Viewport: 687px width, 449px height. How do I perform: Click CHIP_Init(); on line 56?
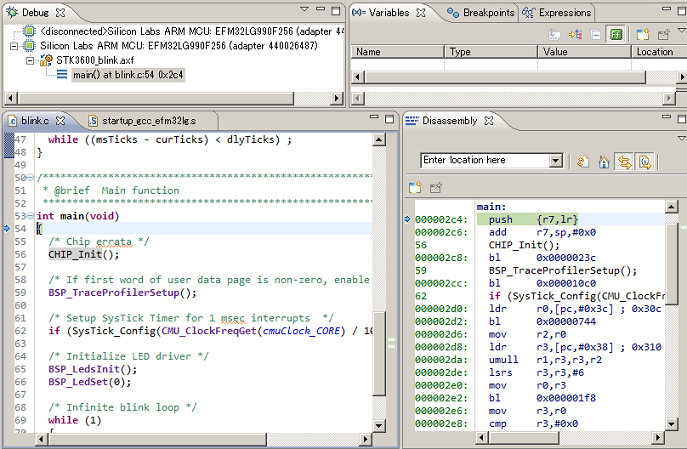click(83, 254)
